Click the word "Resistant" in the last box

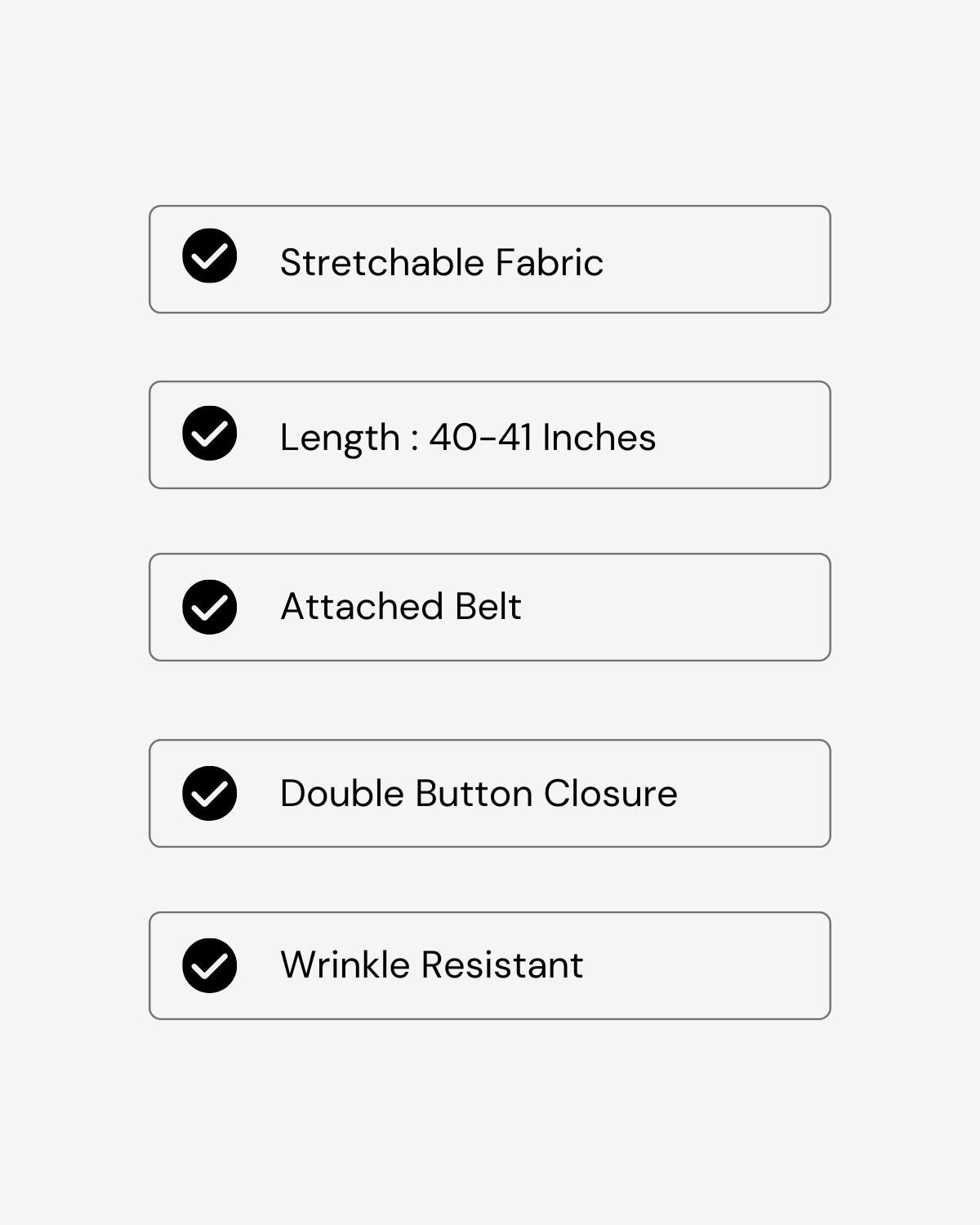pos(501,964)
